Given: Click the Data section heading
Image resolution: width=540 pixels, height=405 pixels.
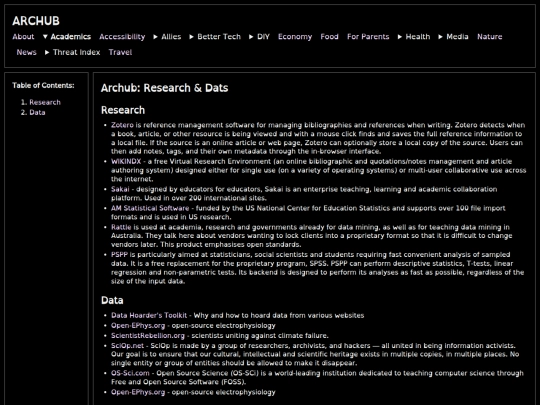Looking at the screenshot, I should (x=112, y=300).
